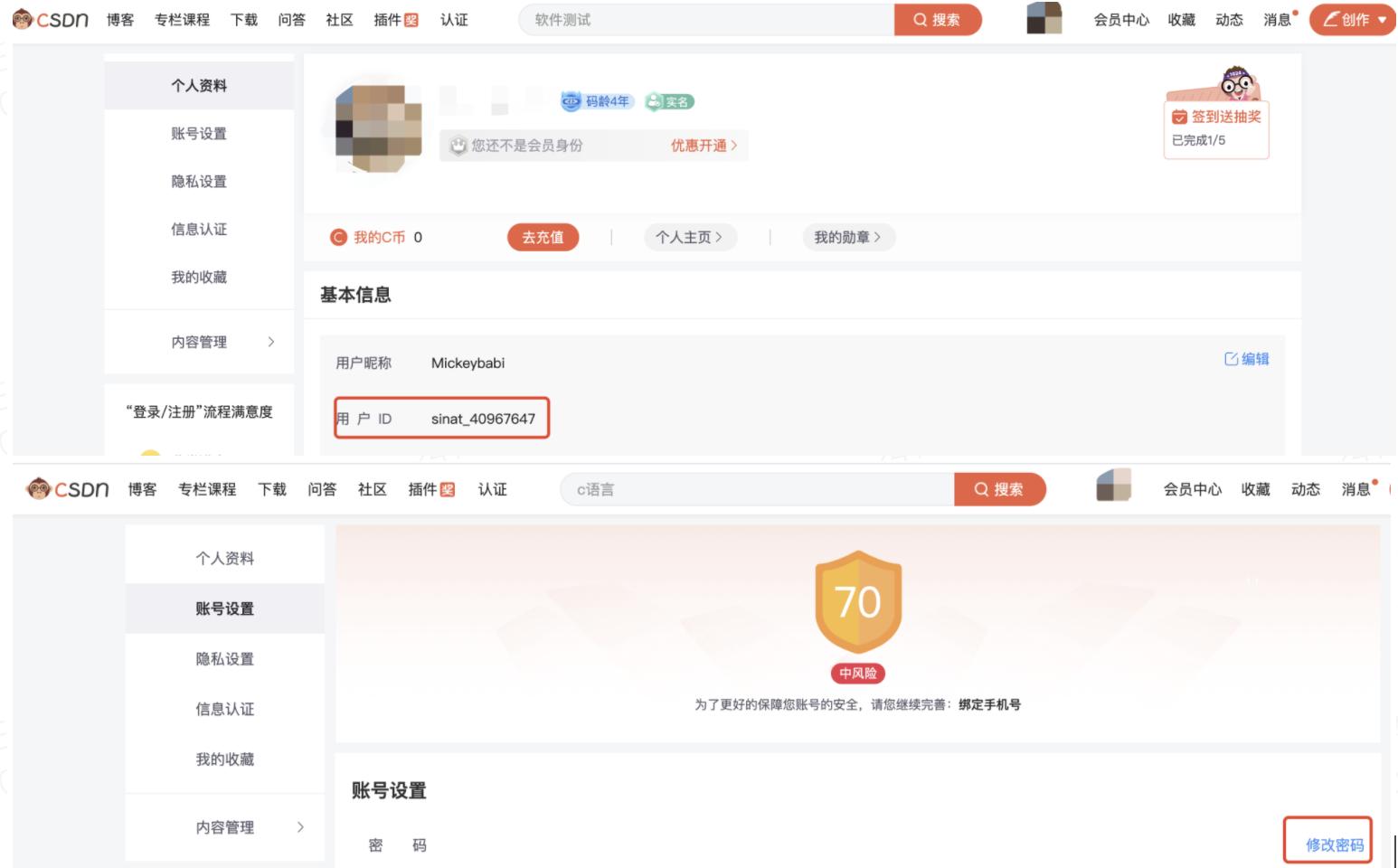Click the CSDN monkey logo
Image resolution: width=1398 pixels, height=868 pixels.
[23, 18]
